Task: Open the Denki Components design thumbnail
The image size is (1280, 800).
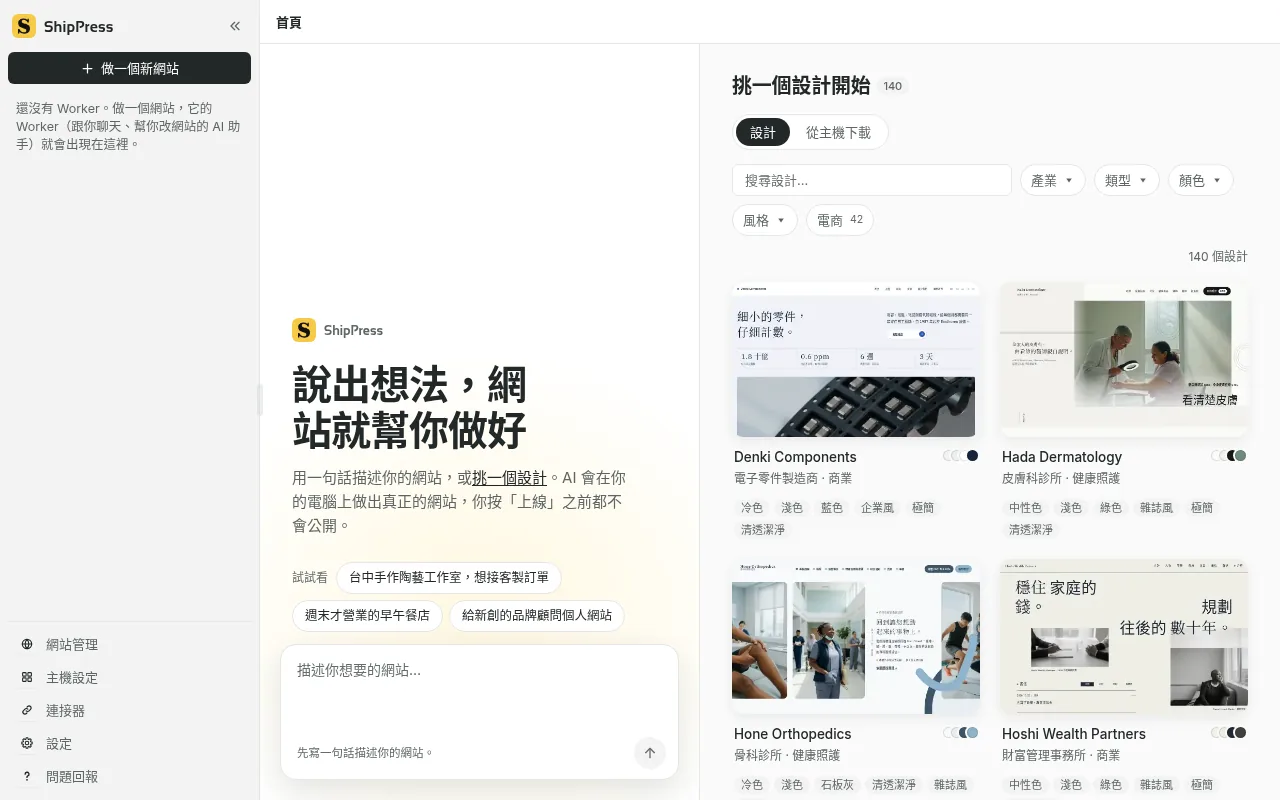Action: click(x=856, y=360)
